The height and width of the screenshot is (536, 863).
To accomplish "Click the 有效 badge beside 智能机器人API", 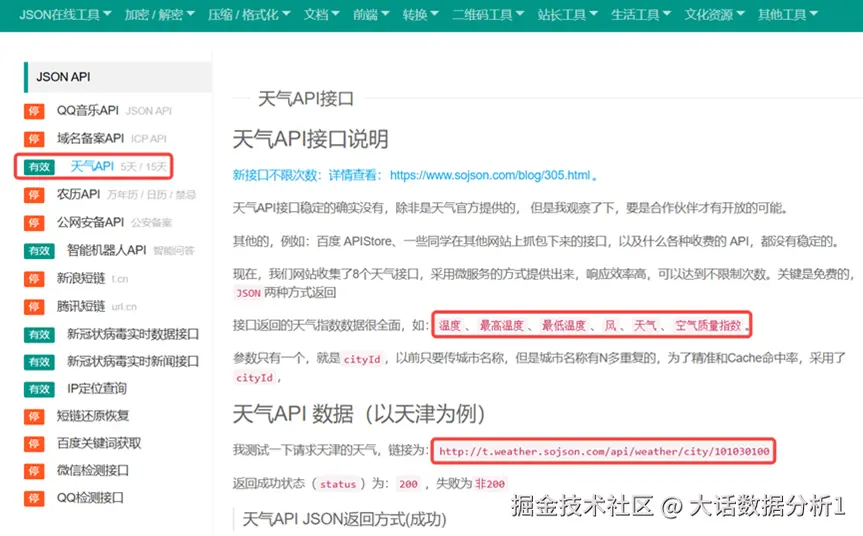I will pyautogui.click(x=39, y=251).
